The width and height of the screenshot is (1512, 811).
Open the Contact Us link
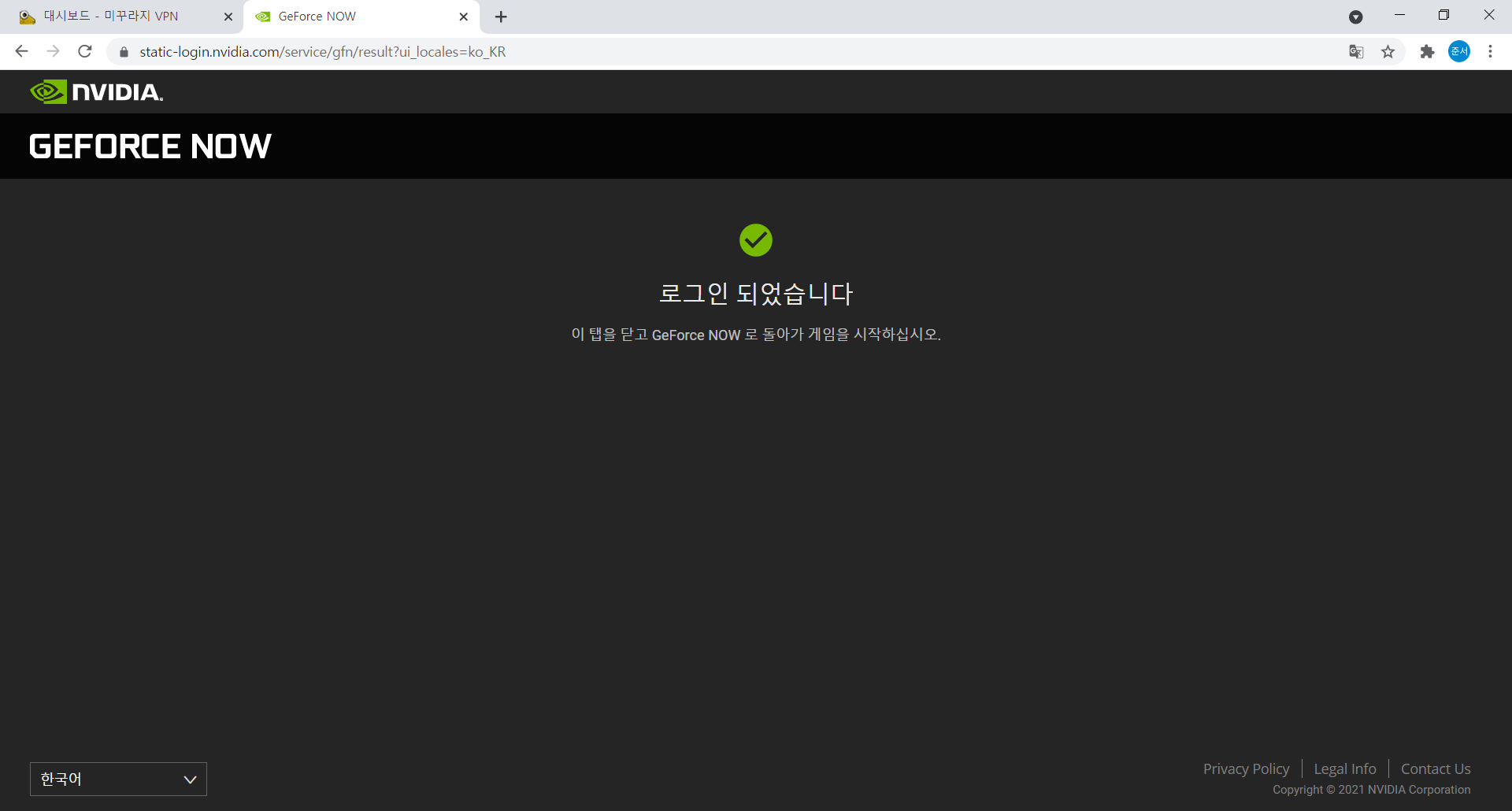pos(1436,768)
